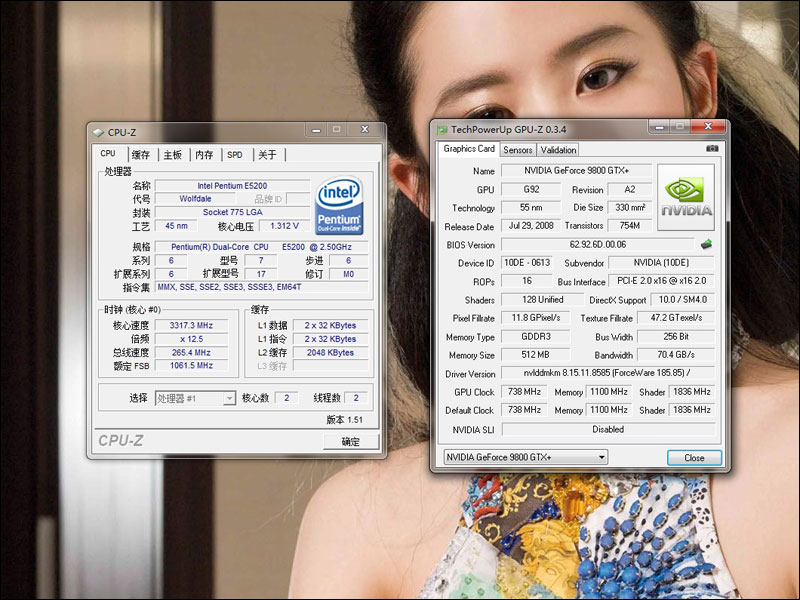
Task: Click the L1 指令 cache value
Action: 330,339
